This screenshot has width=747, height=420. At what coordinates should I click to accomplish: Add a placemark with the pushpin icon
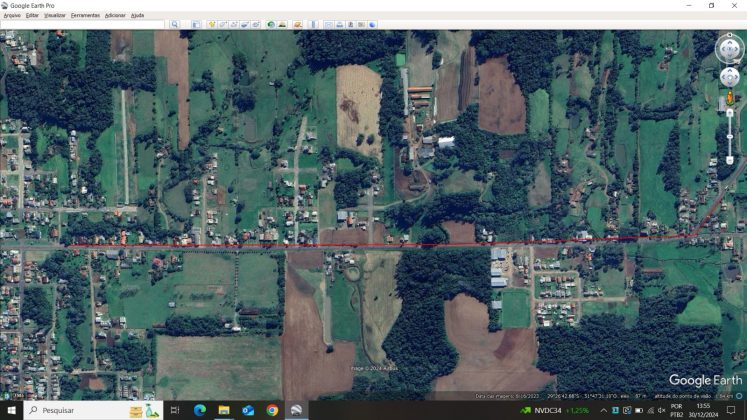coord(212,24)
